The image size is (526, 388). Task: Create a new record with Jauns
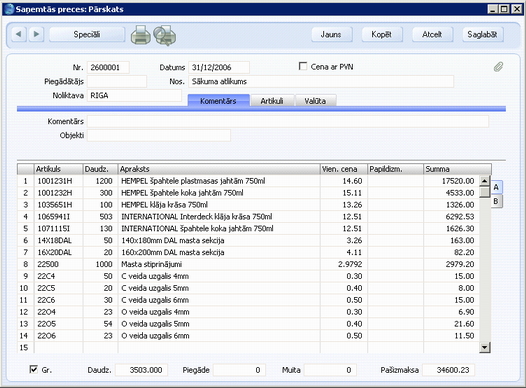coord(331,34)
